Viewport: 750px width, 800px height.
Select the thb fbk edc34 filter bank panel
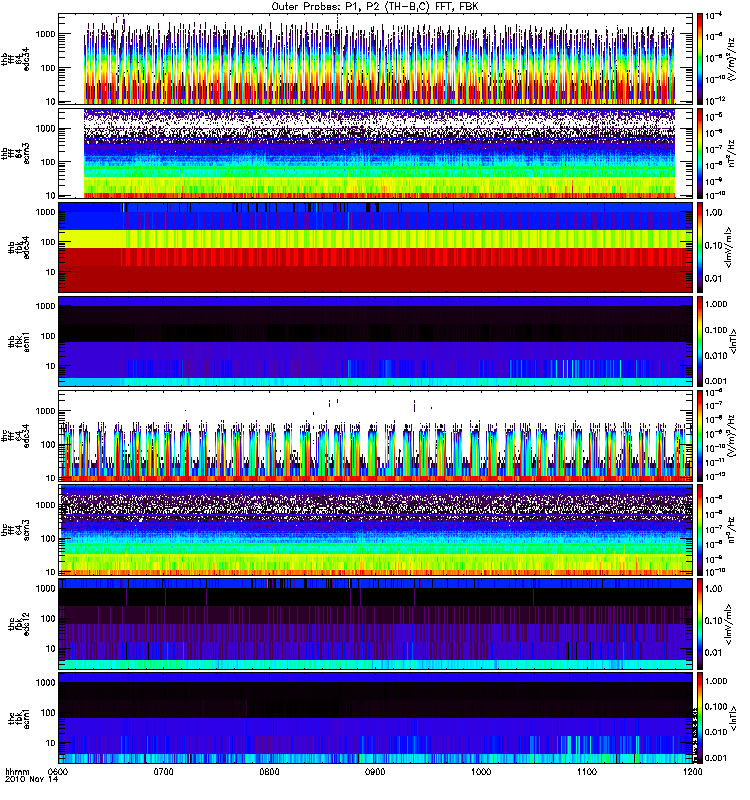tap(376, 247)
